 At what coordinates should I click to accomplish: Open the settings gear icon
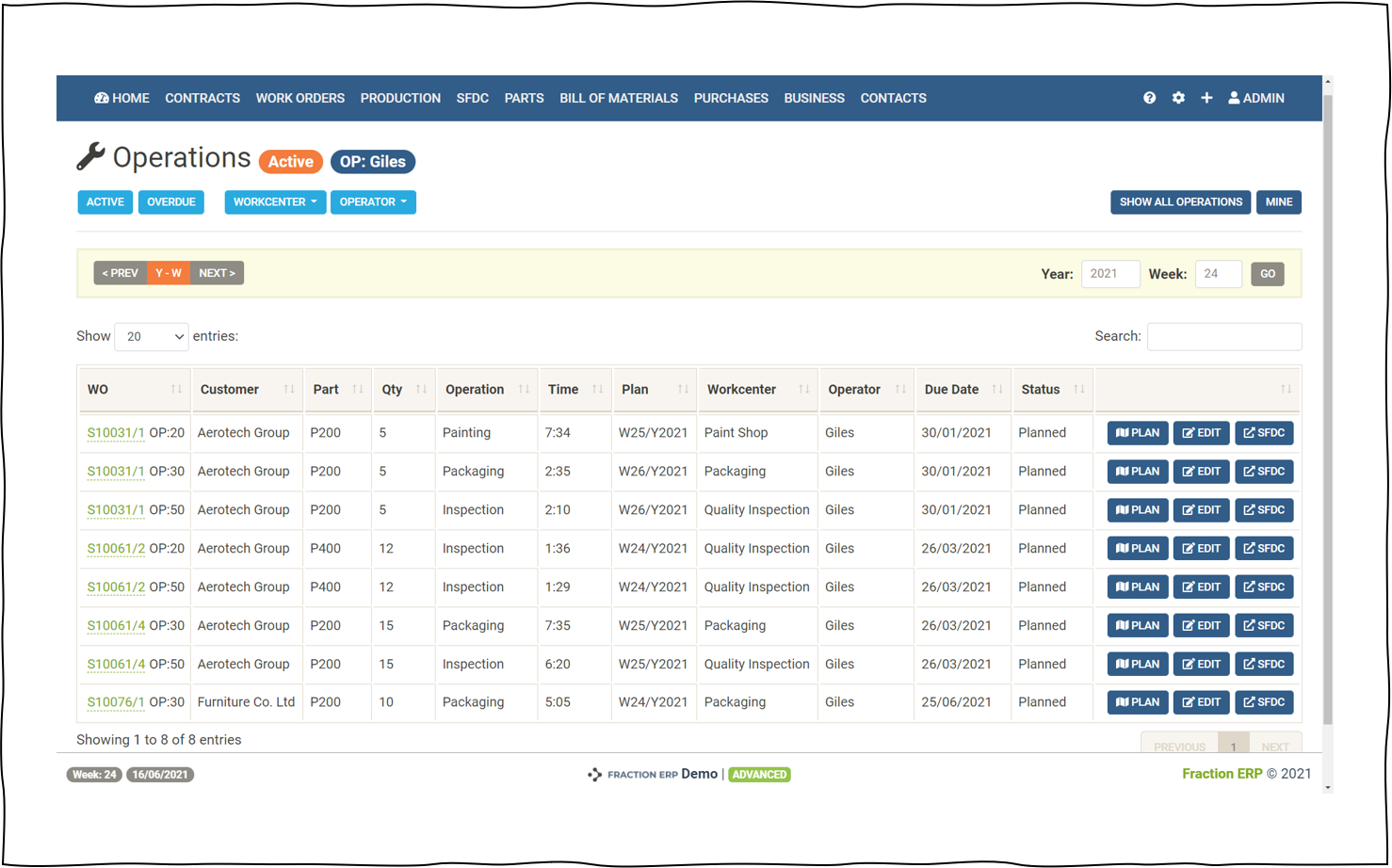pyautogui.click(x=1178, y=98)
